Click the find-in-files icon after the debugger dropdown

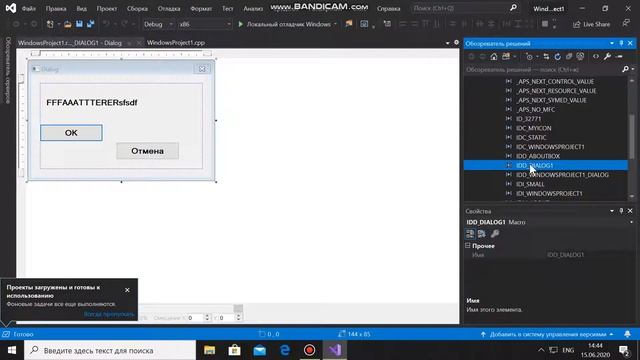[349, 24]
